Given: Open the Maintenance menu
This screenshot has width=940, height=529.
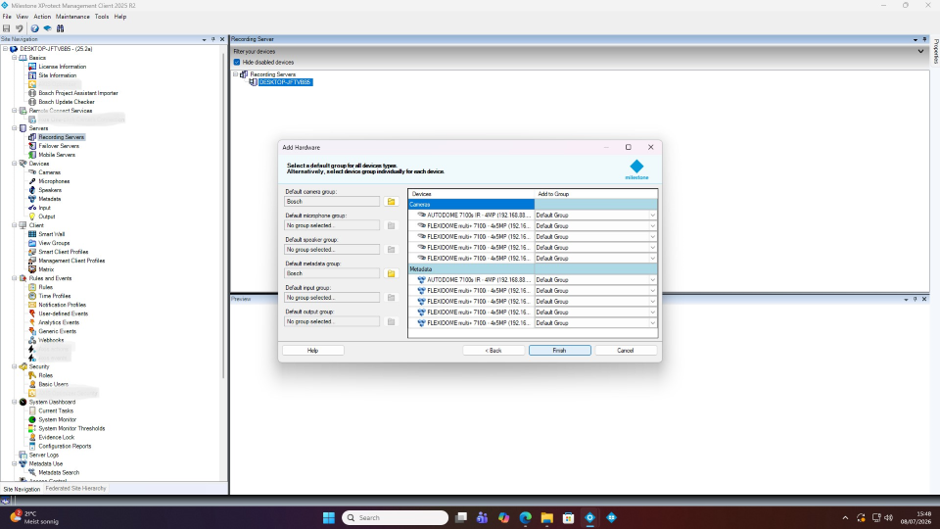Looking at the screenshot, I should coord(73,17).
